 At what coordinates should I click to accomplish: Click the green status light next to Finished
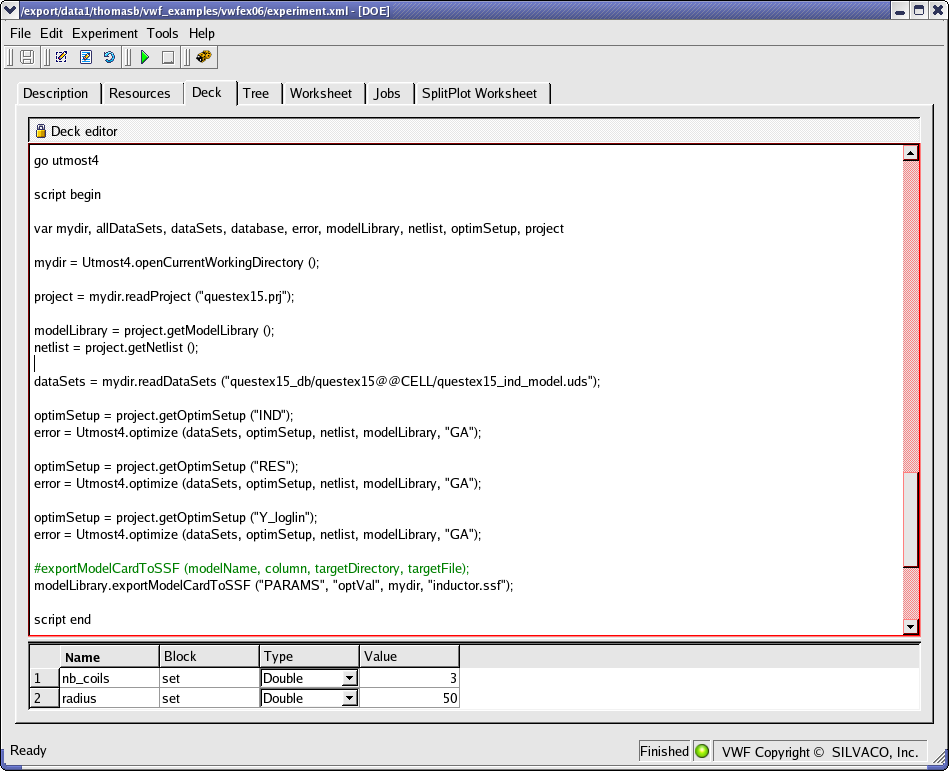(x=701, y=751)
